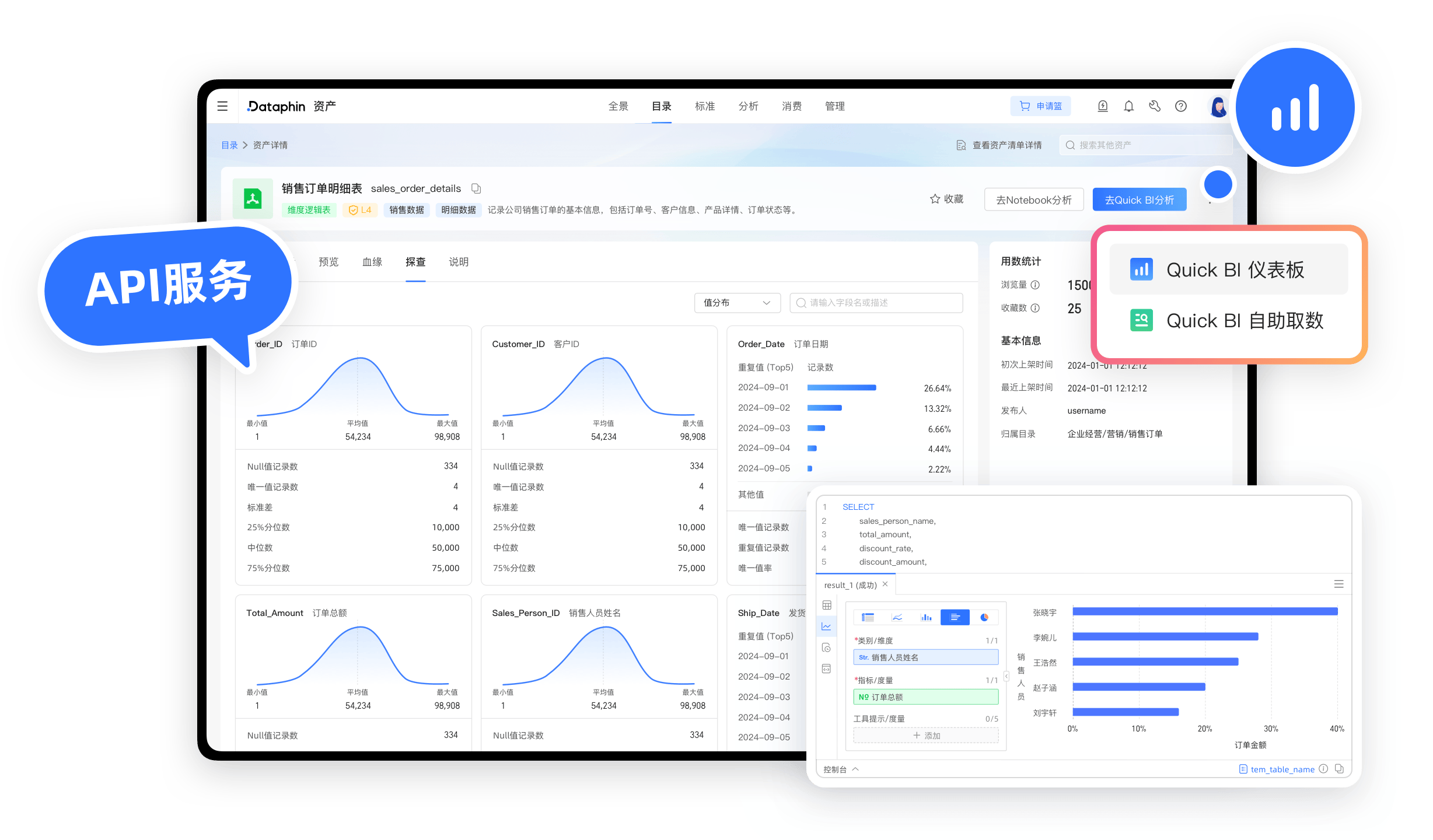This screenshot has height=840, width=1433.
Task: Click the L4 security level tag
Action: 360,210
